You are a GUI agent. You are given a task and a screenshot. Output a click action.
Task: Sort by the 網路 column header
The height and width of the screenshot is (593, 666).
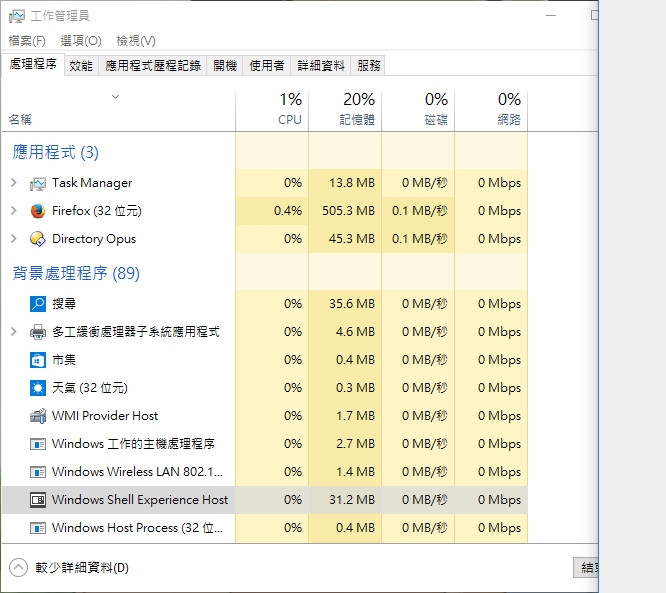pos(491,110)
